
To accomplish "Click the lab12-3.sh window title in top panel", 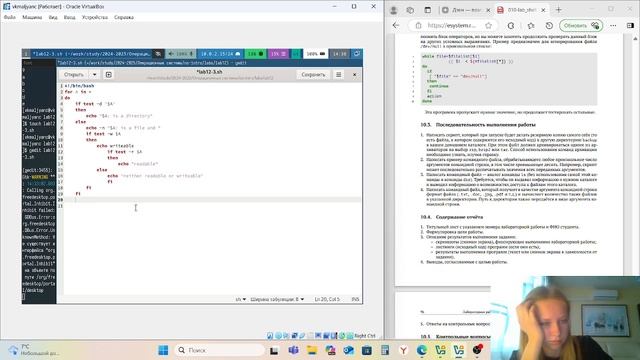I will coord(91,53).
